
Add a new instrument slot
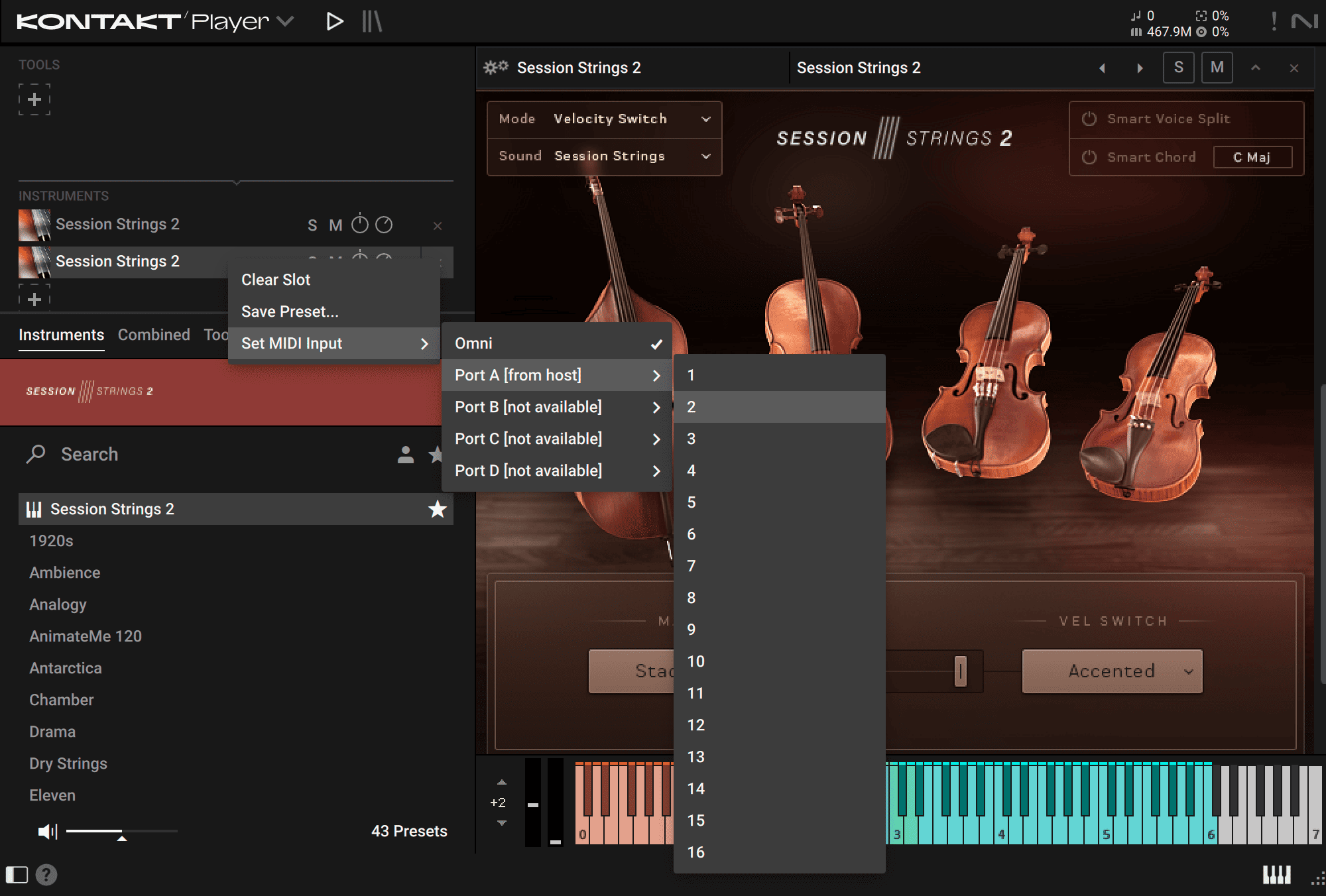tap(34, 299)
